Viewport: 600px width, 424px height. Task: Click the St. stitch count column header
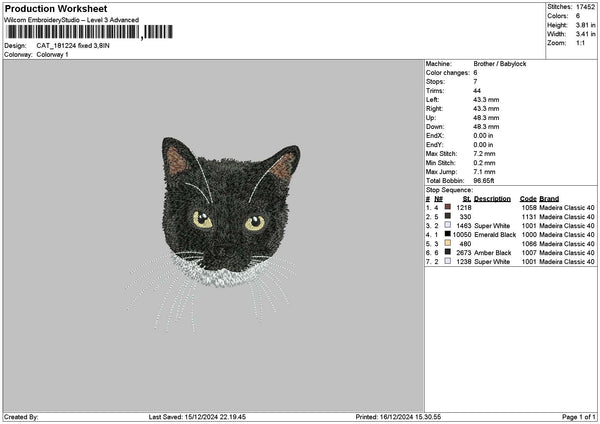tap(466, 198)
